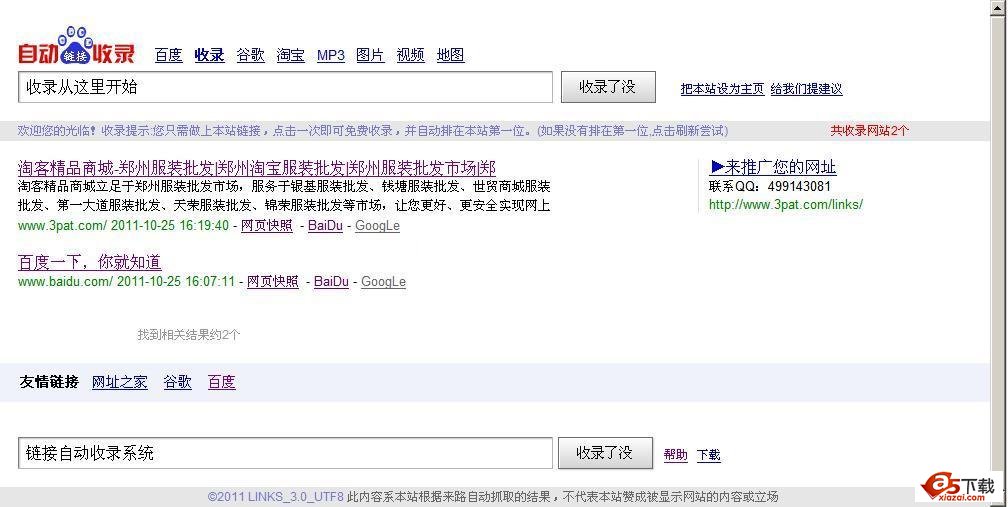Image resolution: width=1008 pixels, height=507 pixels.
Task: Click the 自动收录 site logo
Action: tap(76, 46)
